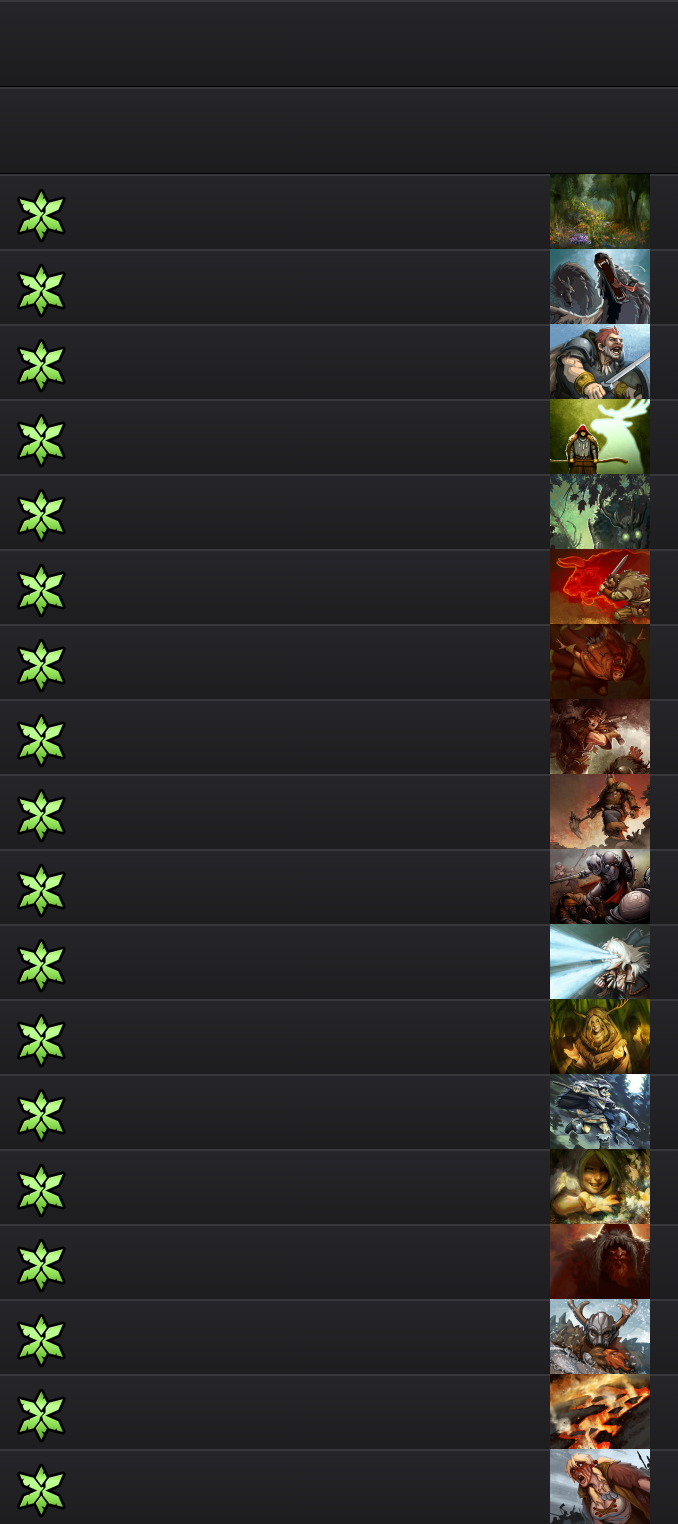The image size is (678, 1524).
Task: Select leaf icon in the horned helmet viking row
Action: point(41,1340)
